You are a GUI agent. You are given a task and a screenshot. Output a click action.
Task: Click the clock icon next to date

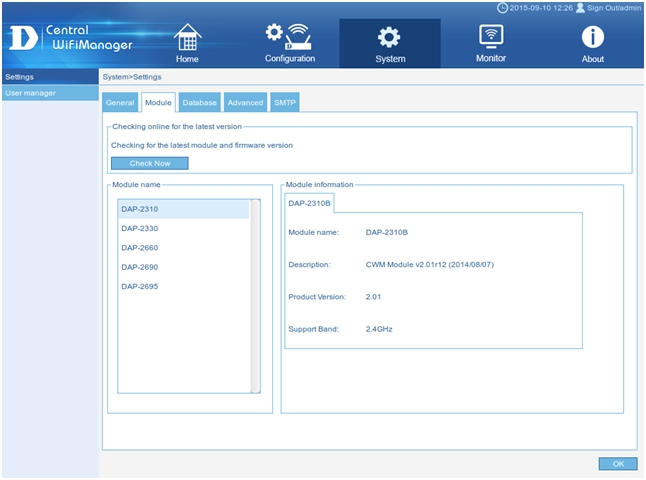(x=502, y=8)
